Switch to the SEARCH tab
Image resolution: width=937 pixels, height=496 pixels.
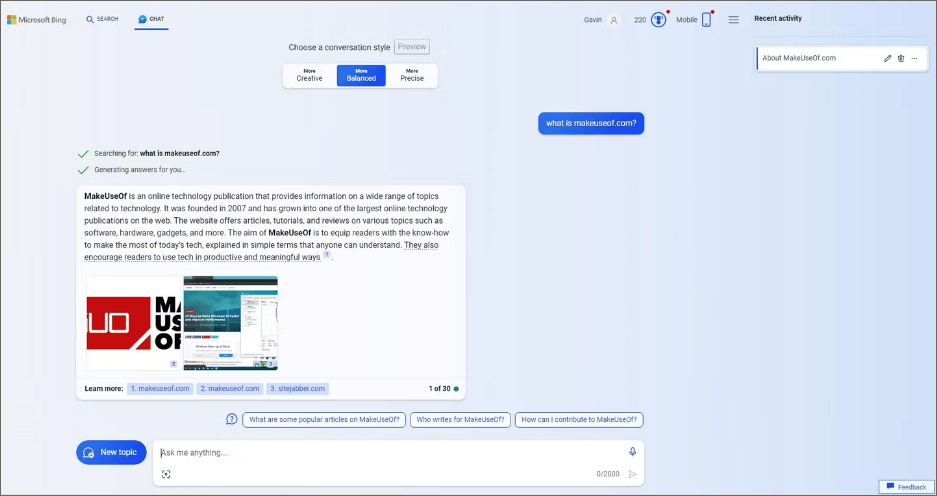click(102, 19)
